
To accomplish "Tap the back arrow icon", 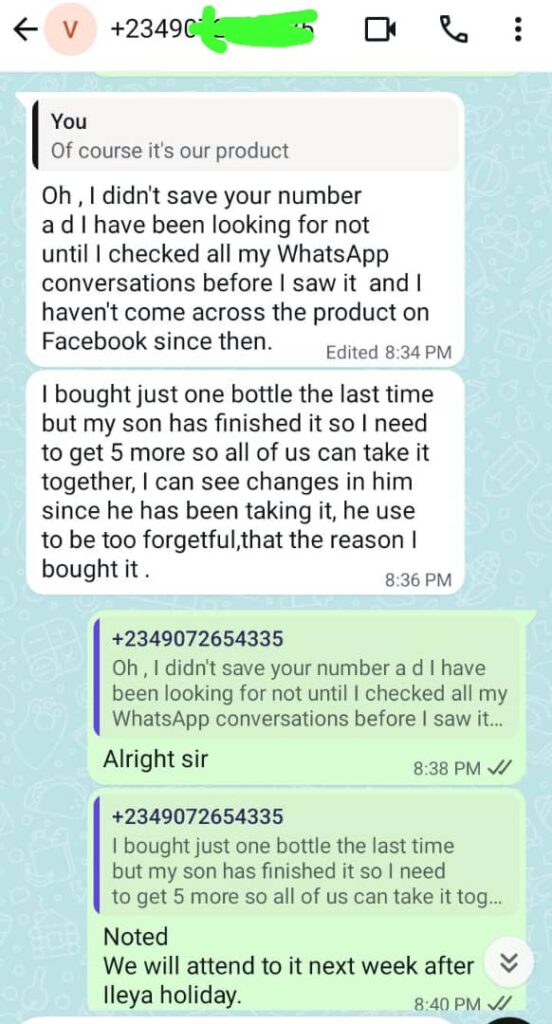I will point(24,30).
